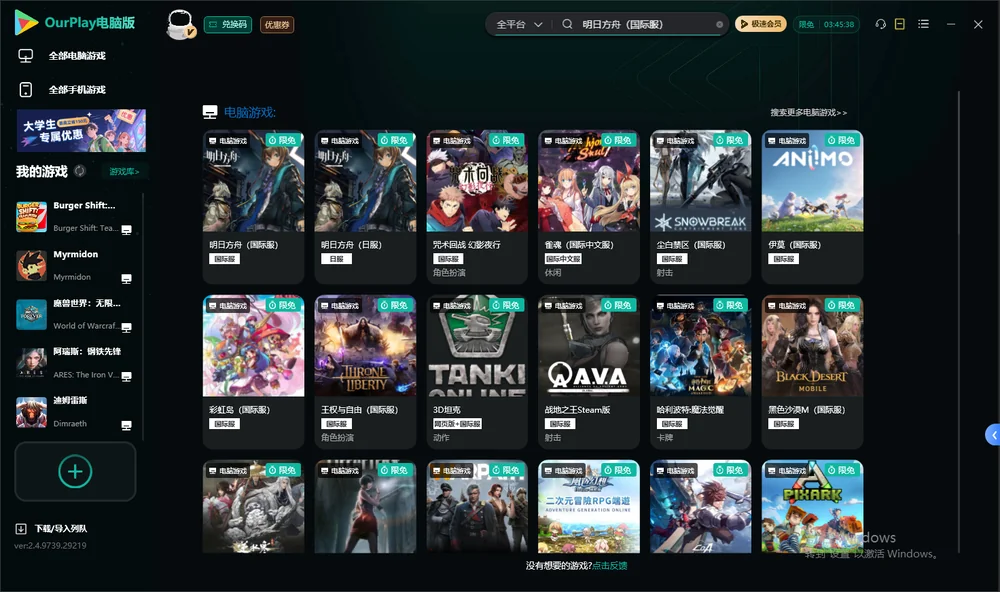Open the Black Desert Mobile 黑色沙漠M card

click(812, 372)
